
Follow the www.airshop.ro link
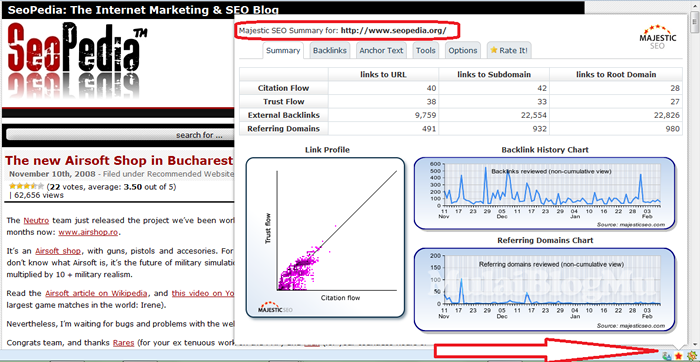tap(88, 233)
